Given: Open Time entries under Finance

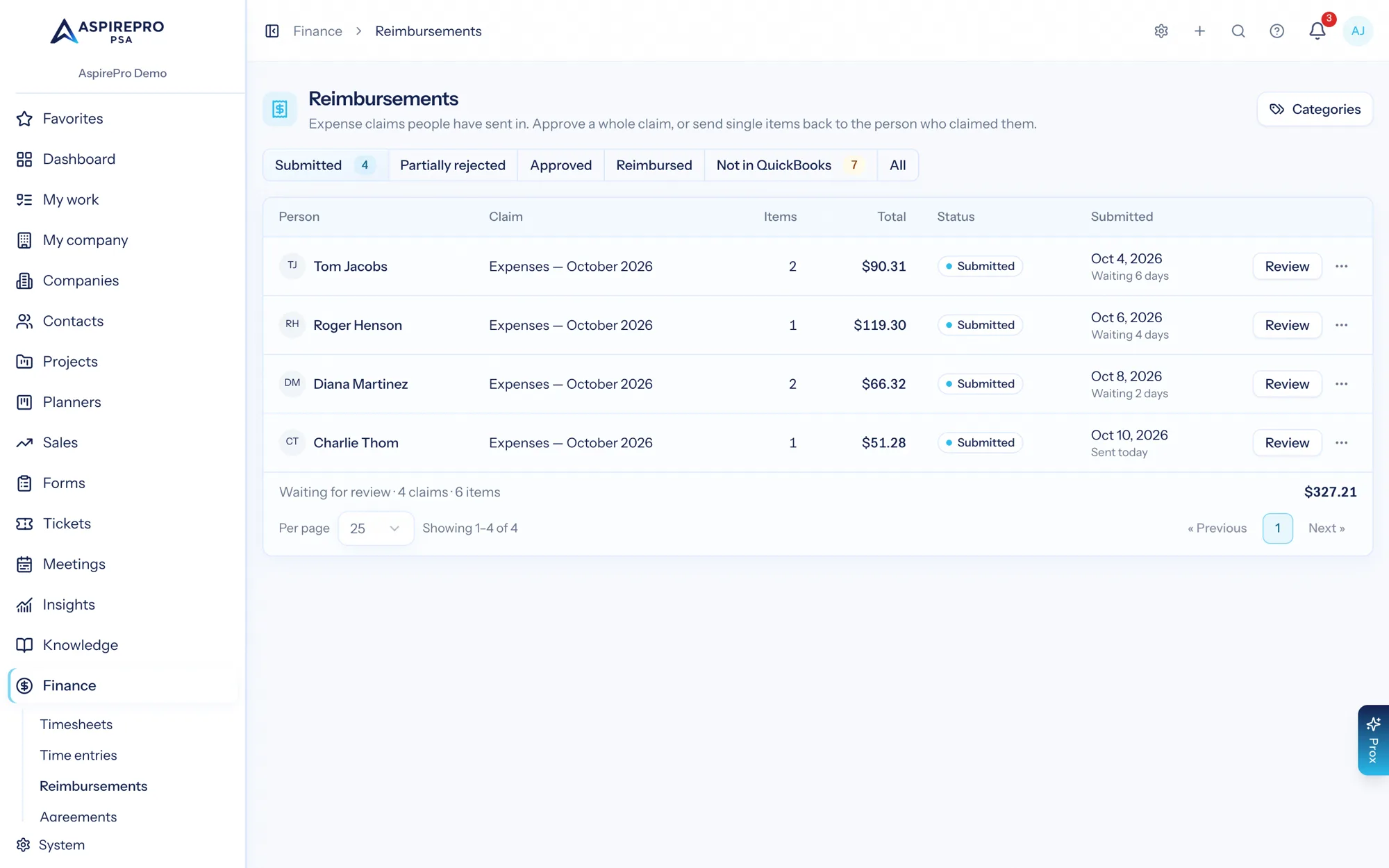Looking at the screenshot, I should pyautogui.click(x=78, y=756).
